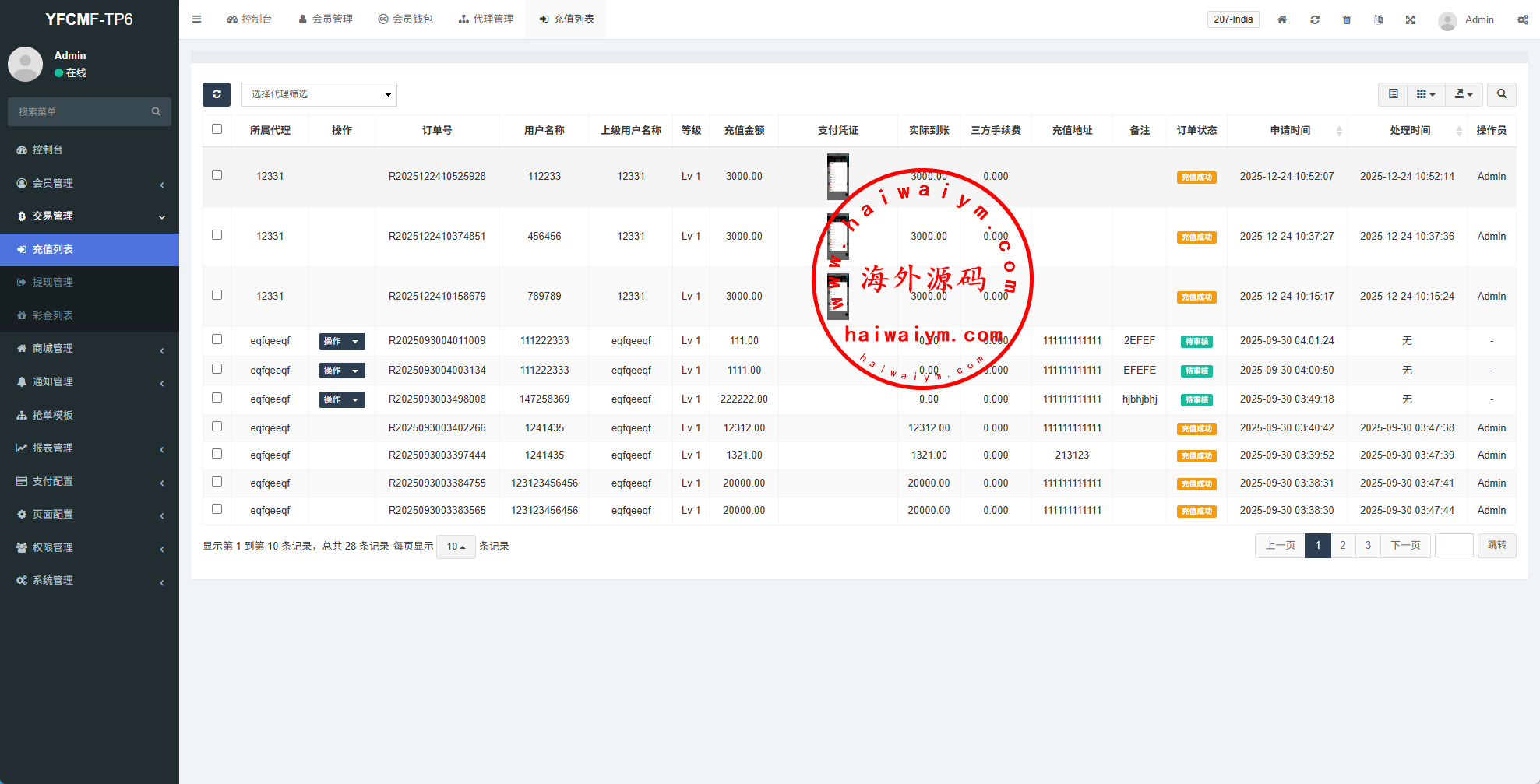The height and width of the screenshot is (784, 1540).
Task: Toggle the card view list icon
Action: pos(1393,94)
